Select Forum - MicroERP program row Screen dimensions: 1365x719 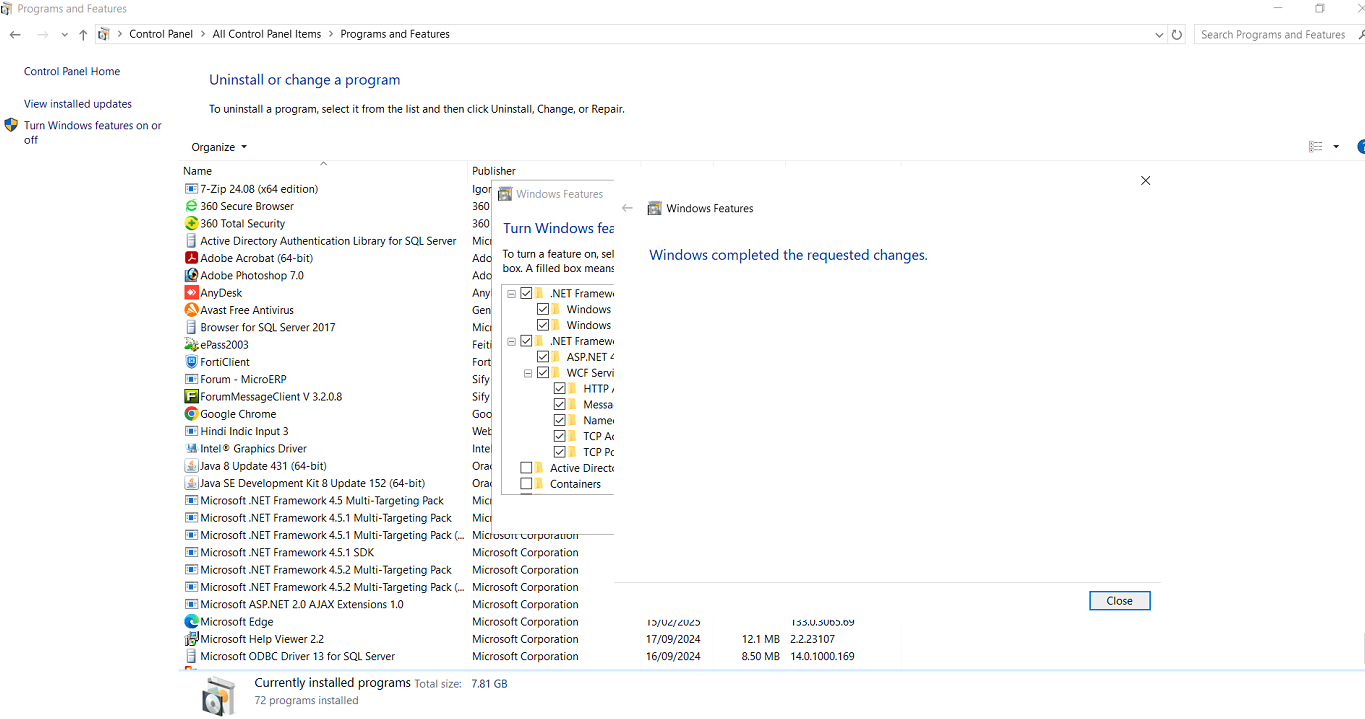[x=243, y=379]
